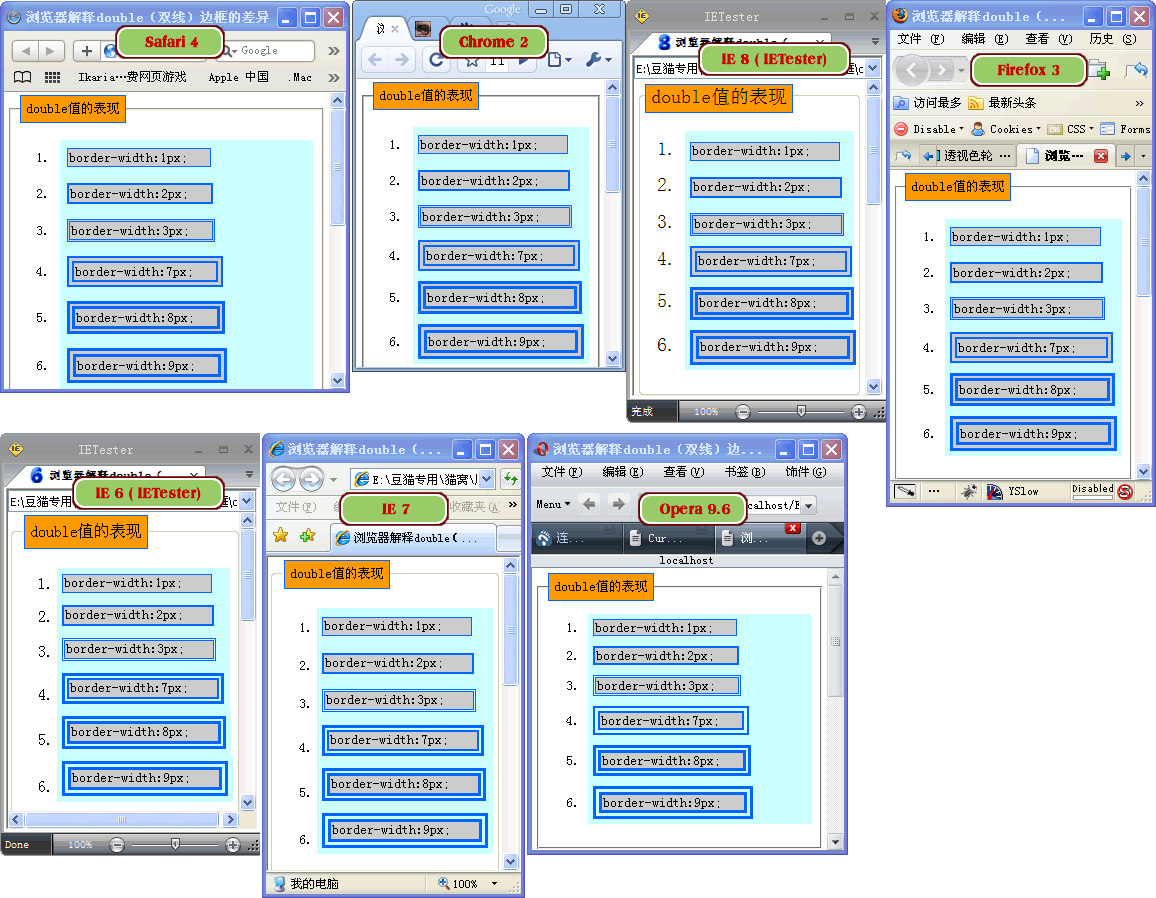Go forward in the Safari 4 window
The image size is (1156, 898).
(x=50, y=51)
